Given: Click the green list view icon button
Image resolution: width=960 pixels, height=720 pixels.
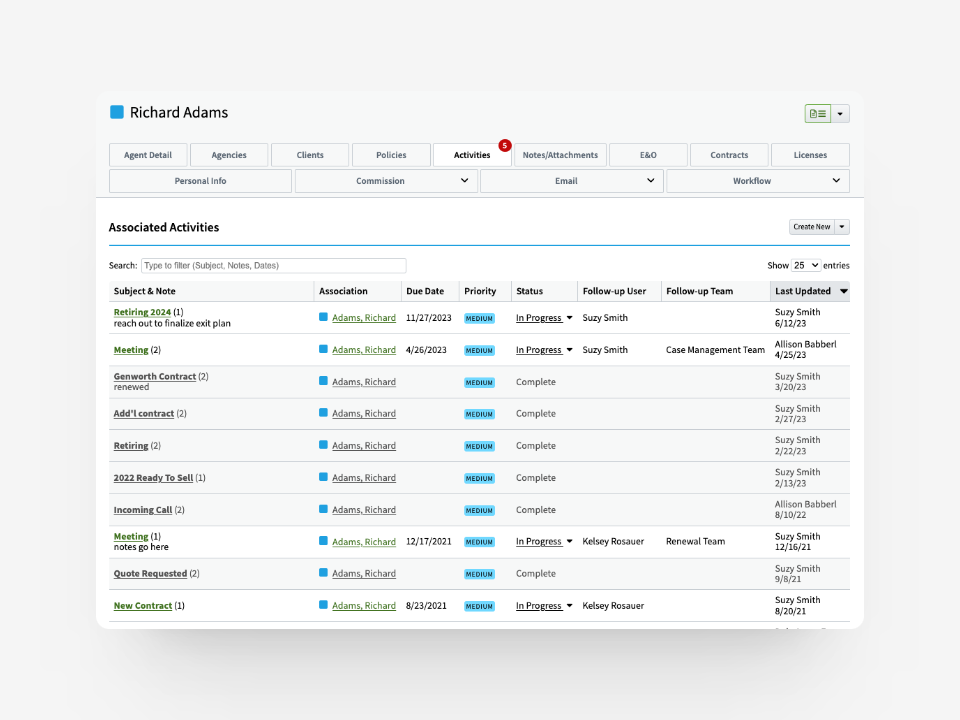Looking at the screenshot, I should [x=817, y=114].
